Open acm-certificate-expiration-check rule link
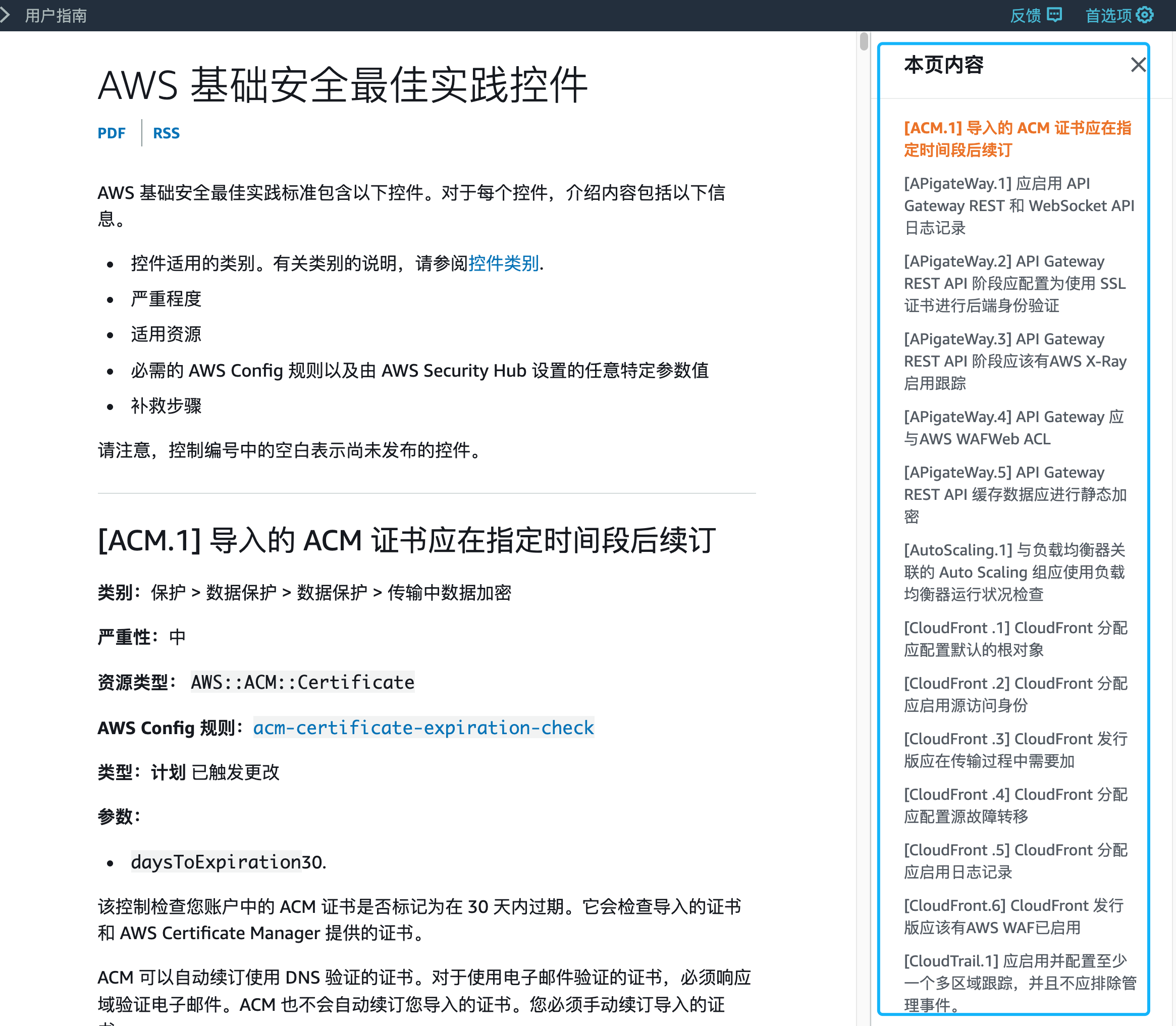This screenshot has height=1026, width=1176. point(423,728)
